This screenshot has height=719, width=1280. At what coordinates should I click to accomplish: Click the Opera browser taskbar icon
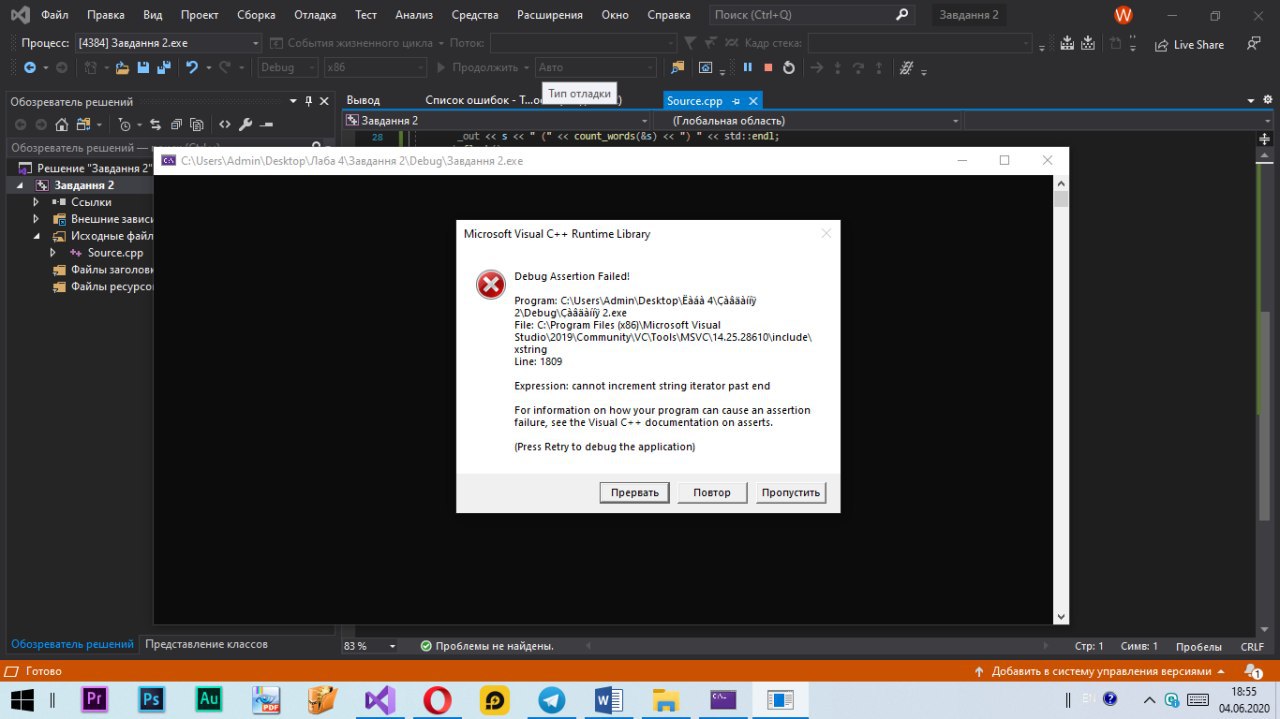pos(437,700)
